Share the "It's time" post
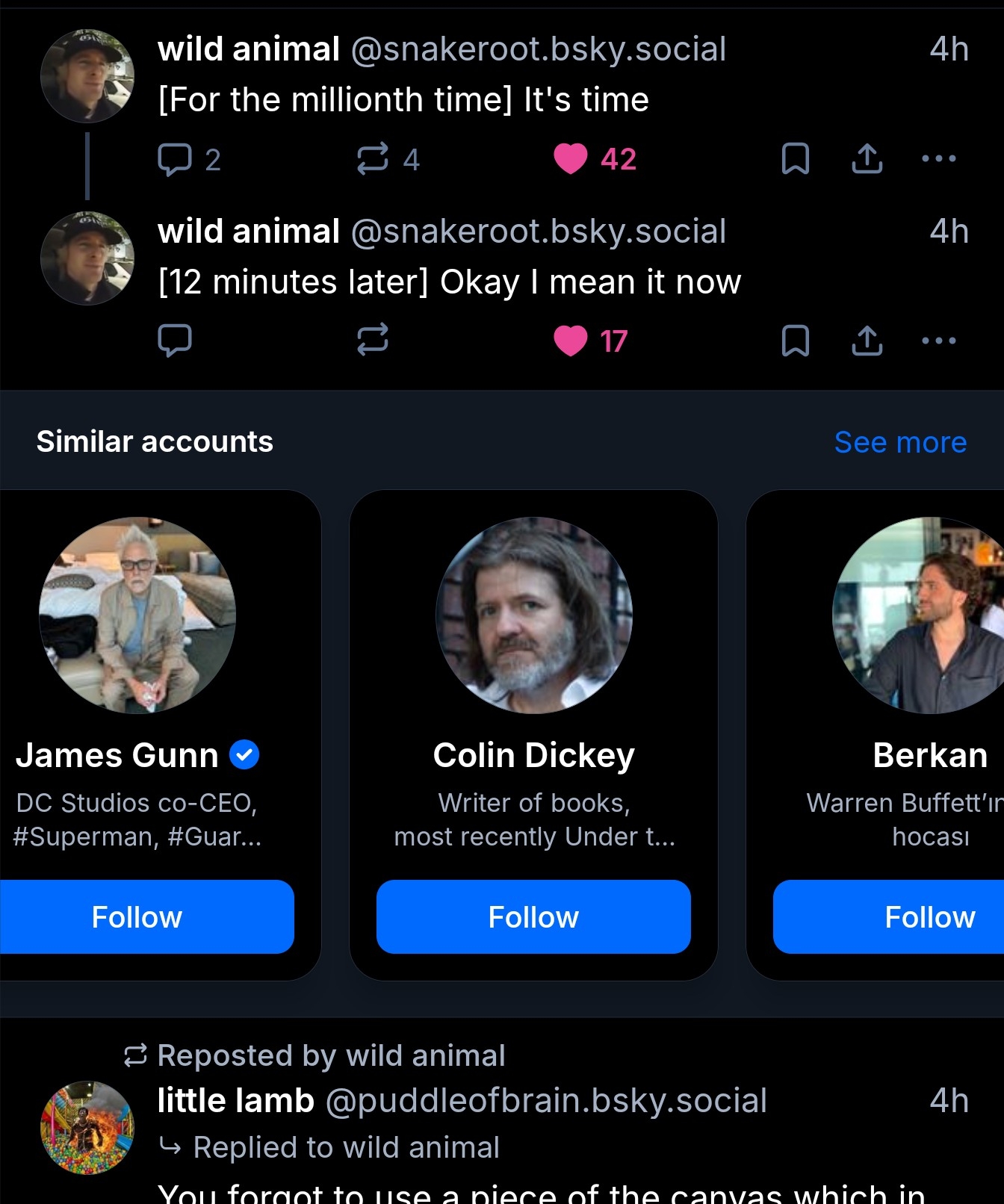This screenshot has width=1004, height=1204. tap(867, 159)
